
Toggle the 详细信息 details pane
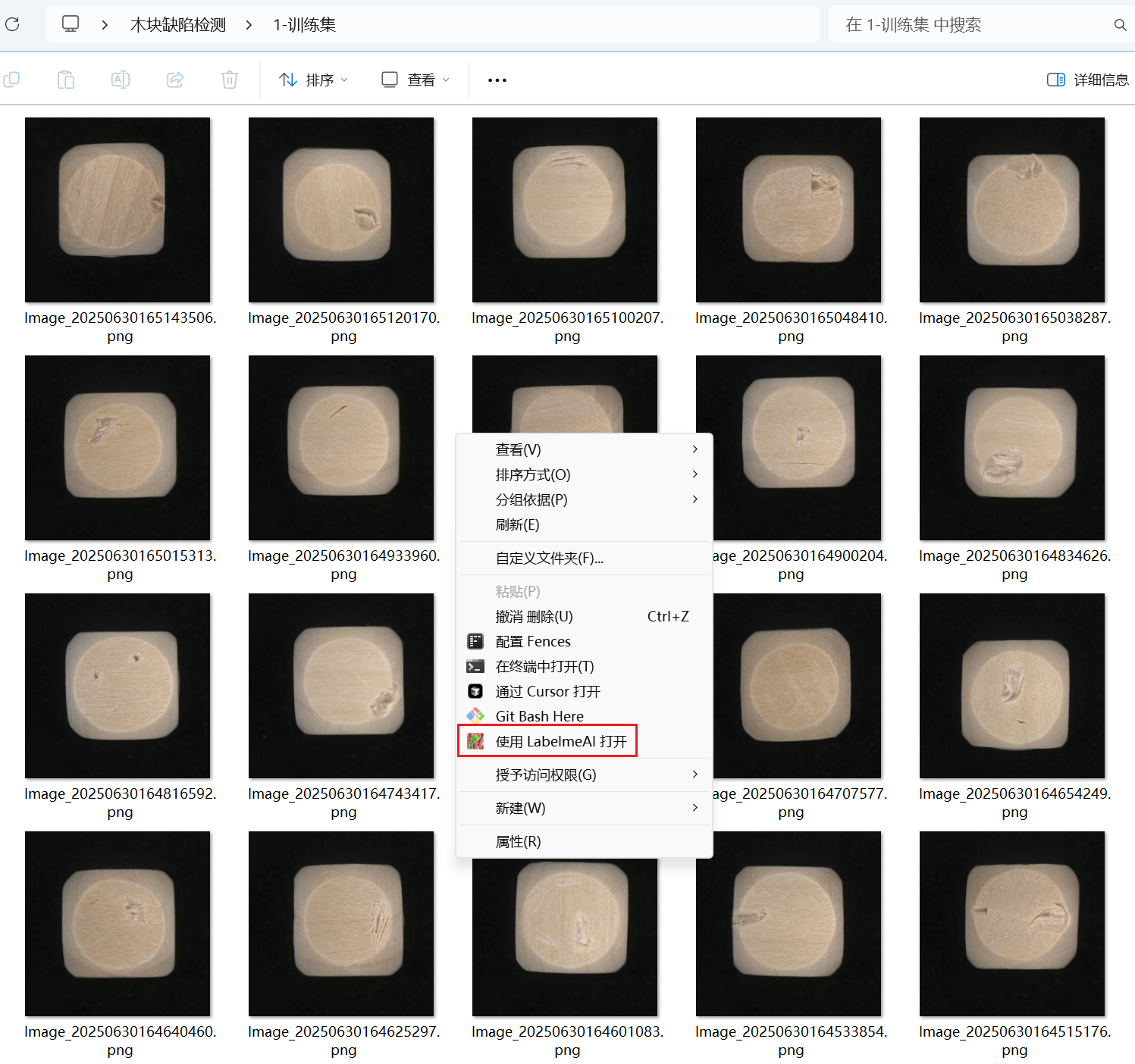pyautogui.click(x=1087, y=80)
